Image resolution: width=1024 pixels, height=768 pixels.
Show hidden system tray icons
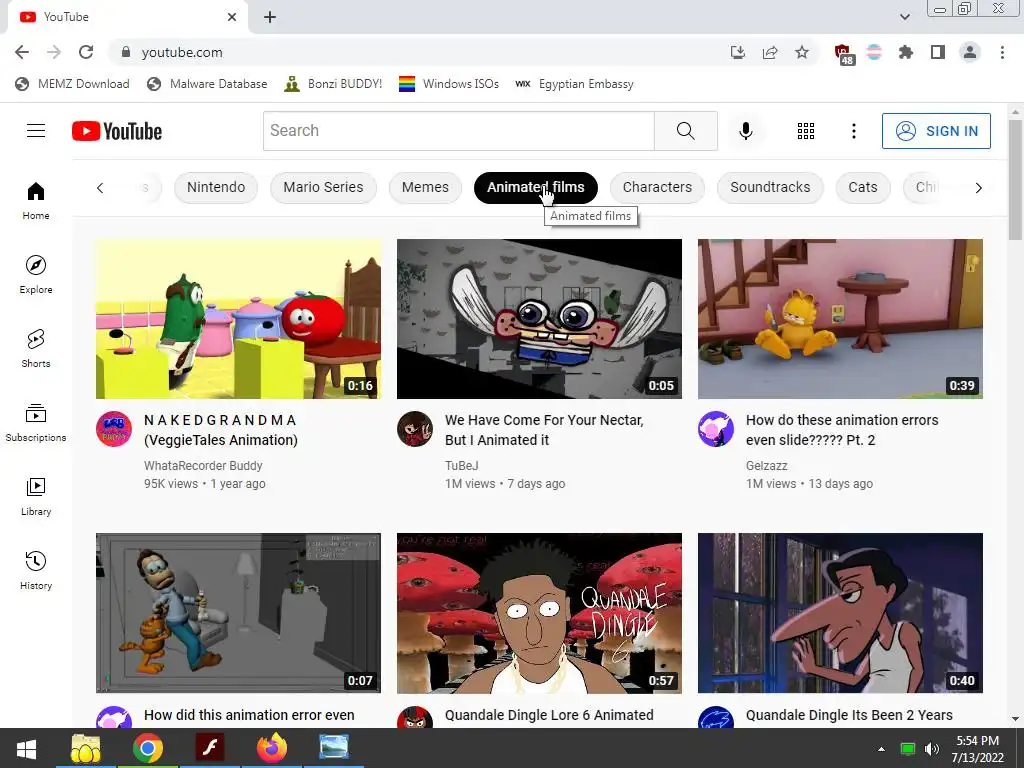pos(881,748)
